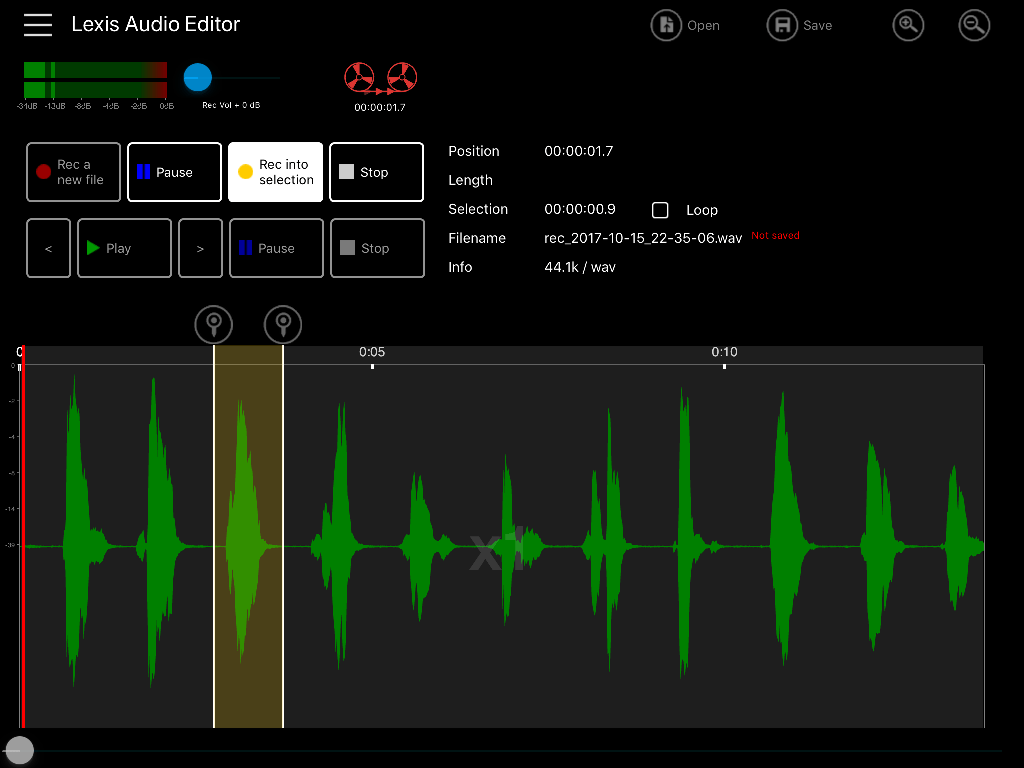Select the left bookmark pin above the waveform
Screen dimensions: 1024x768
[x=213, y=324]
